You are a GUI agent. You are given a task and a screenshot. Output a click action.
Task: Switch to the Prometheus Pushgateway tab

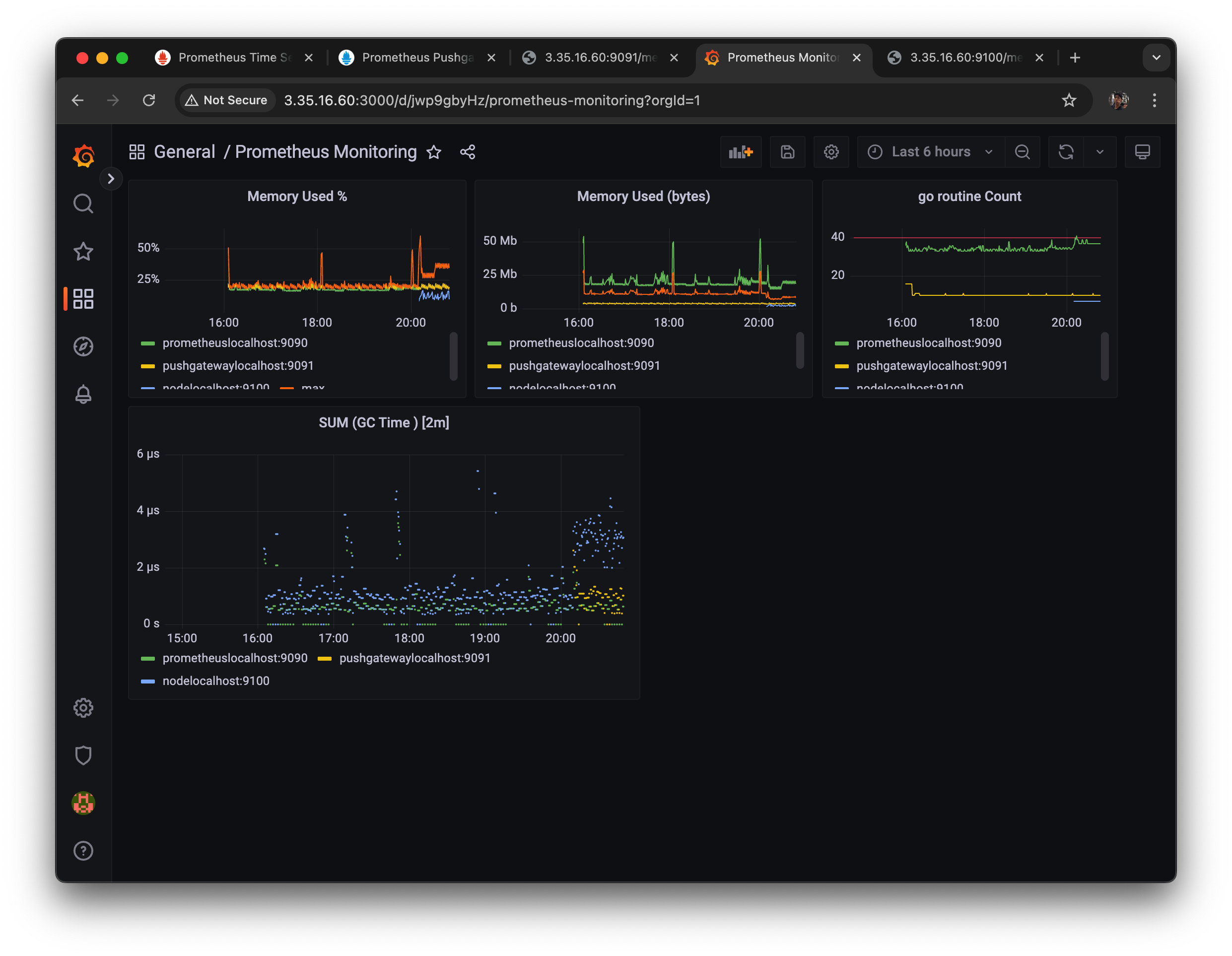[416, 58]
